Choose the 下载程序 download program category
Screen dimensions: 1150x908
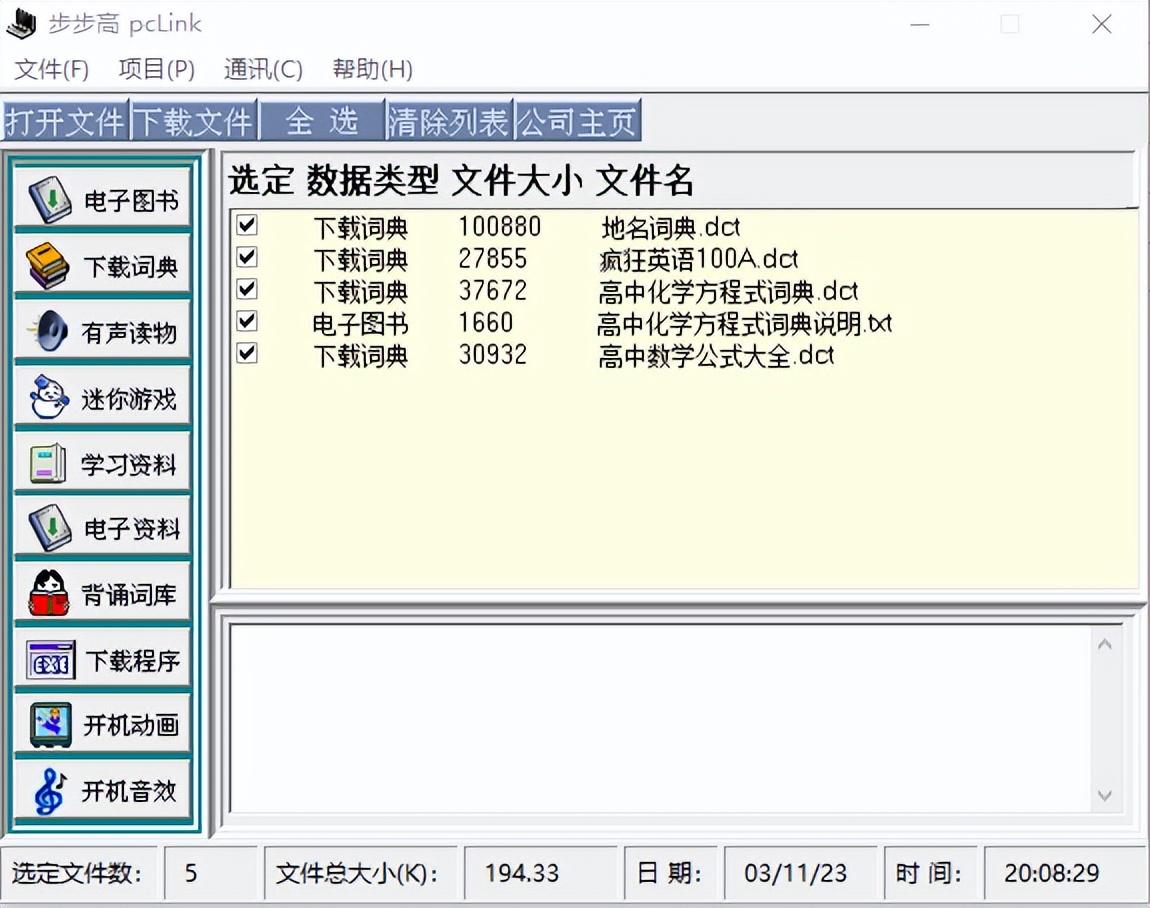pos(103,659)
